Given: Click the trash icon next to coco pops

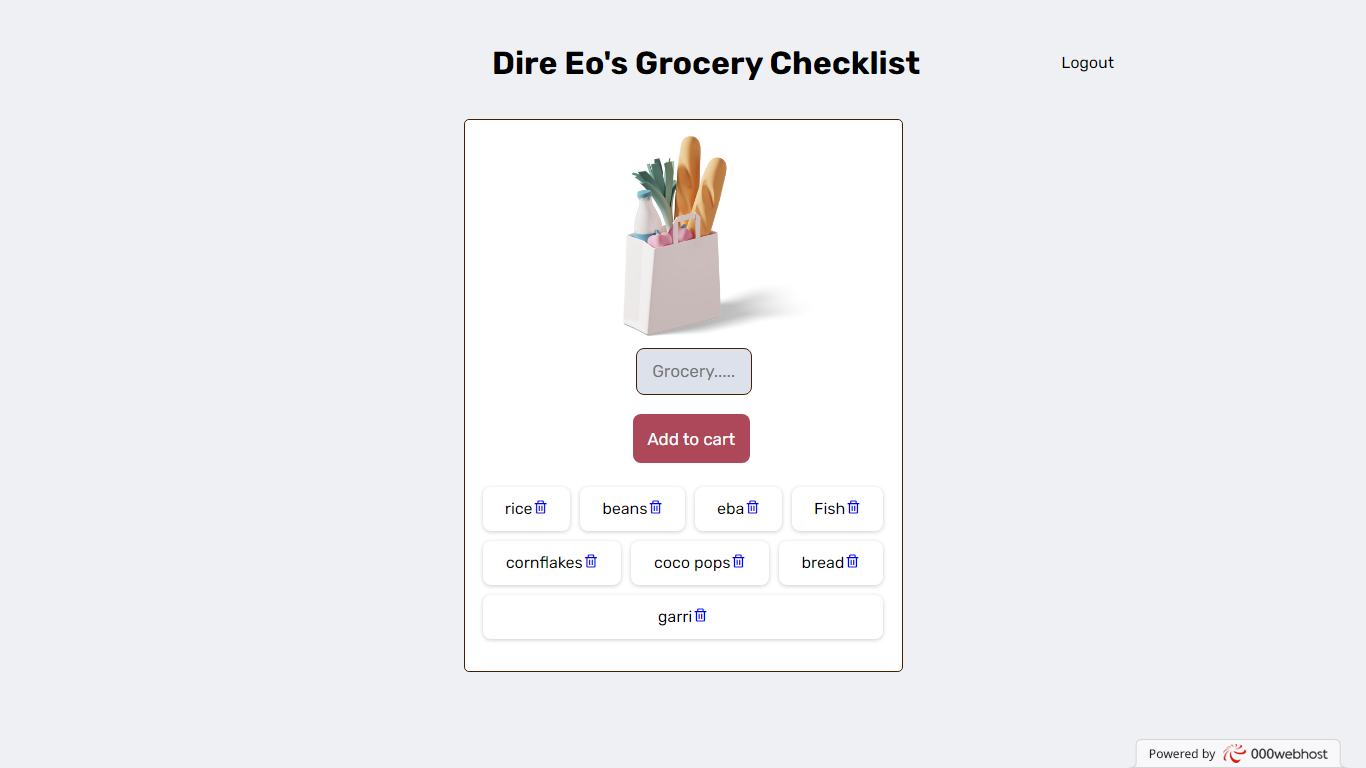Looking at the screenshot, I should [739, 561].
